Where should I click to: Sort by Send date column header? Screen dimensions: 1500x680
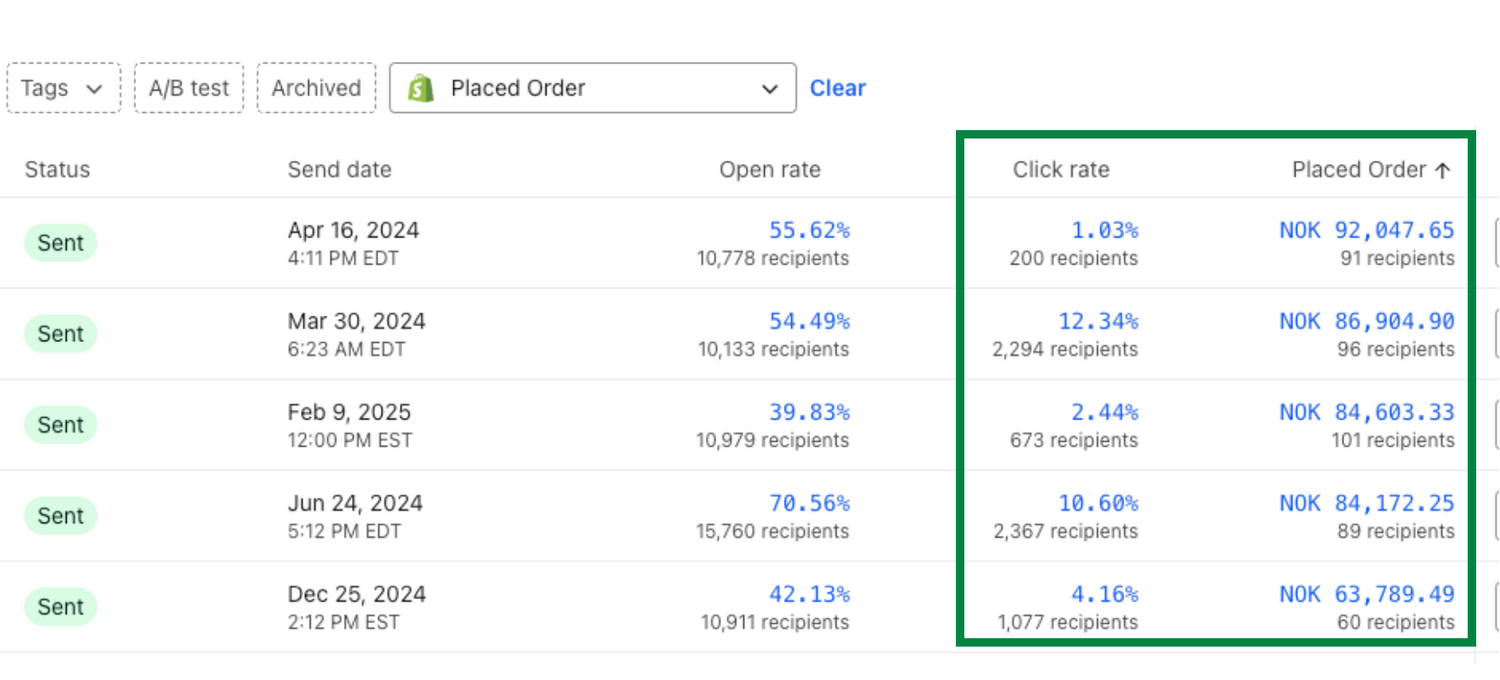click(339, 170)
